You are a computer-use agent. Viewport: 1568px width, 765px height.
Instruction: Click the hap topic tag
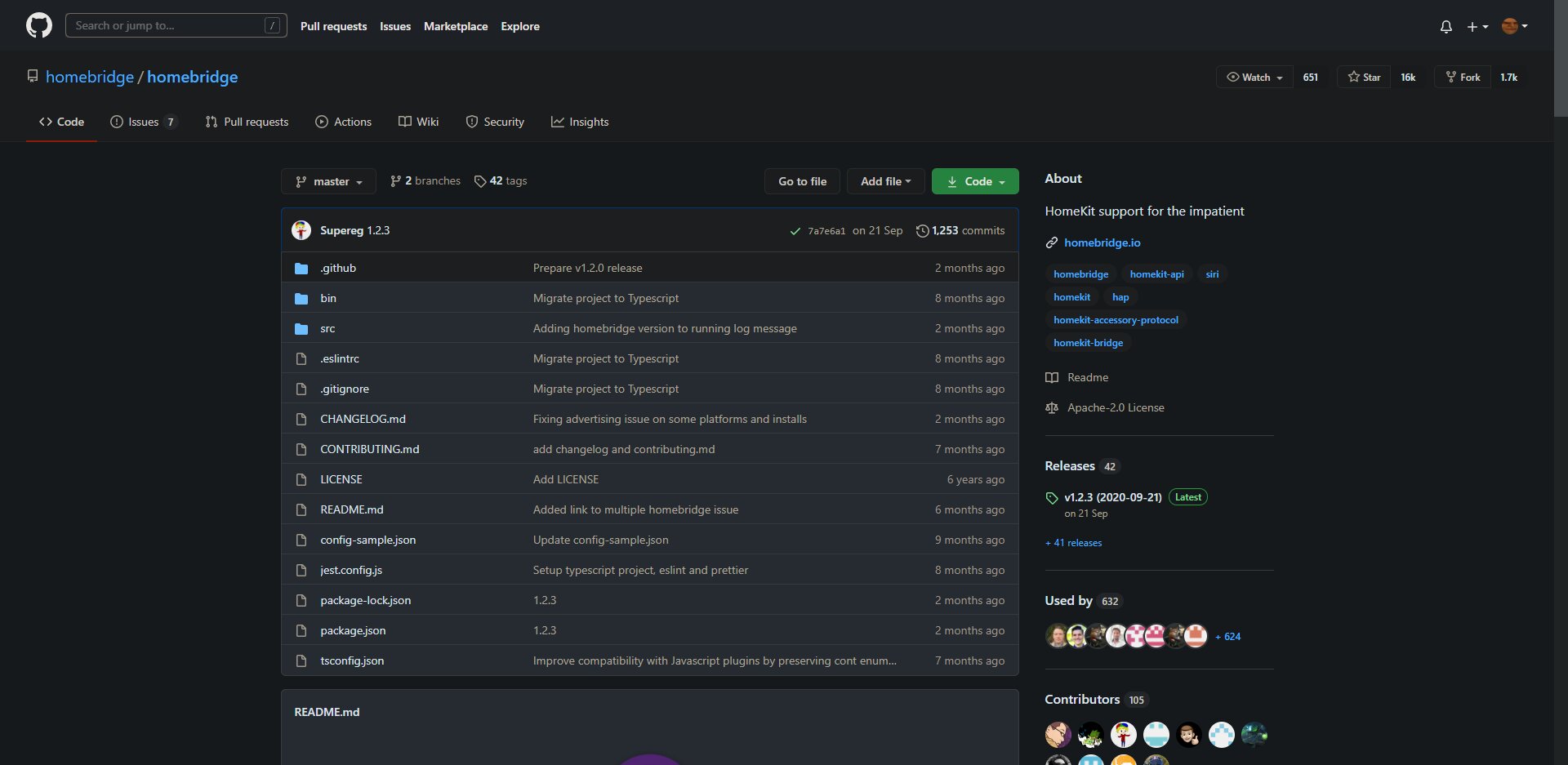pos(1120,297)
